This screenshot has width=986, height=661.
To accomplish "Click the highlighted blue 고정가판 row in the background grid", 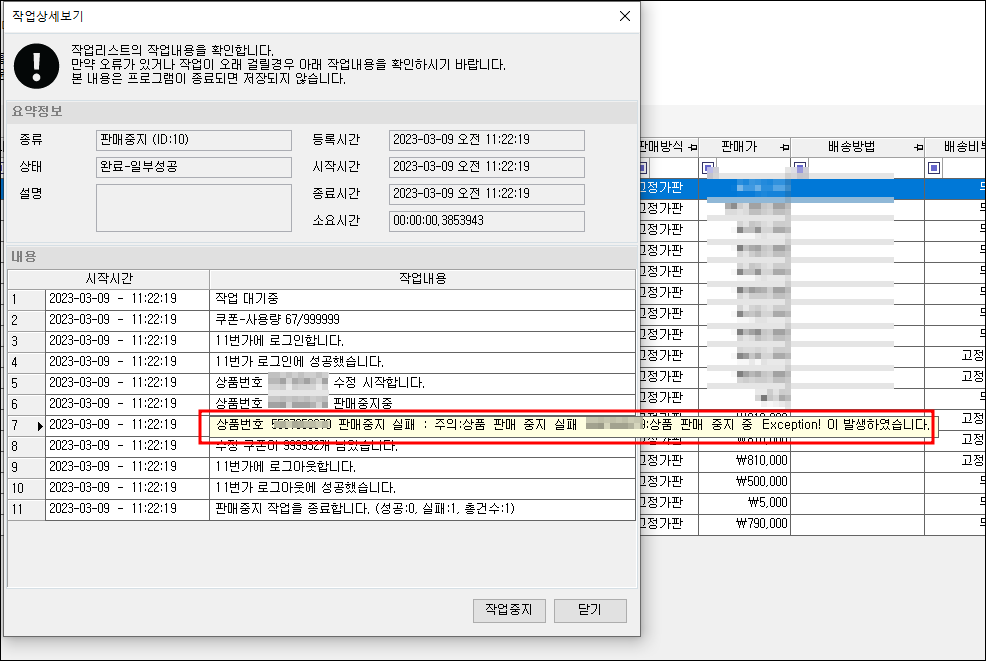I will (x=812, y=187).
